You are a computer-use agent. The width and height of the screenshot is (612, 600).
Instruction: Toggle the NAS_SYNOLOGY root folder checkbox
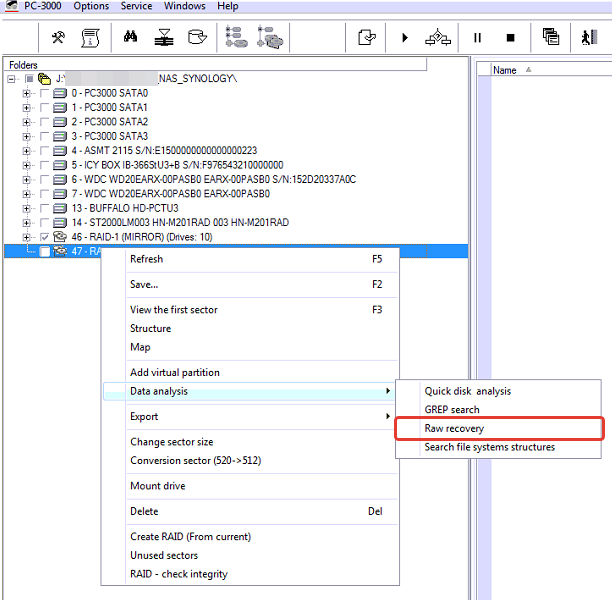[x=29, y=79]
